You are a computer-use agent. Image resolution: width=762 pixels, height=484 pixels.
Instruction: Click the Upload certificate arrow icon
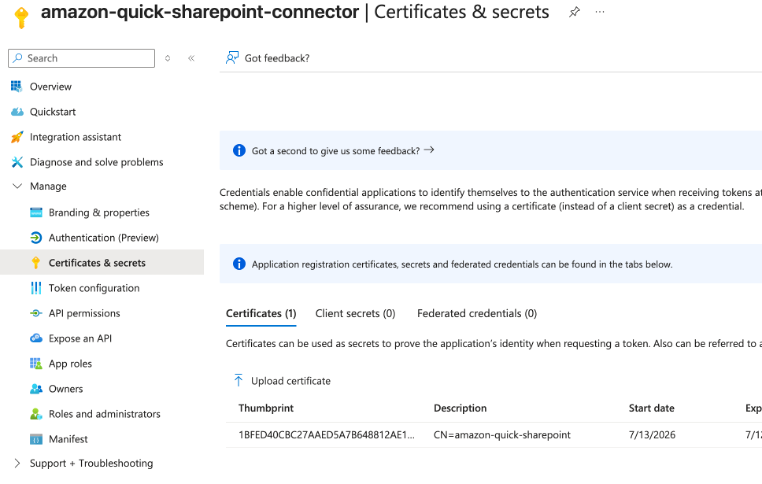pos(238,380)
